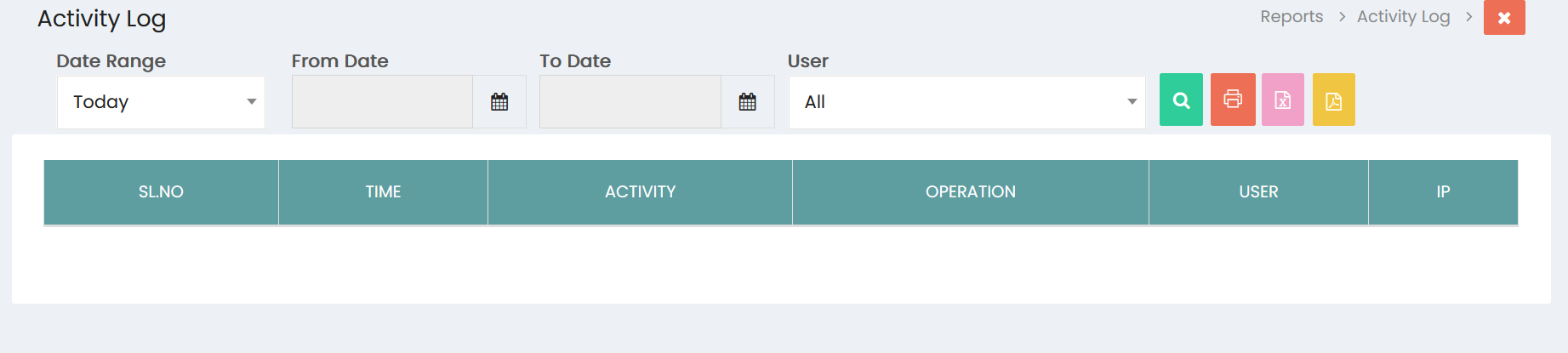1568x353 pixels.
Task: Open the From Date calendar picker
Action: tap(499, 102)
